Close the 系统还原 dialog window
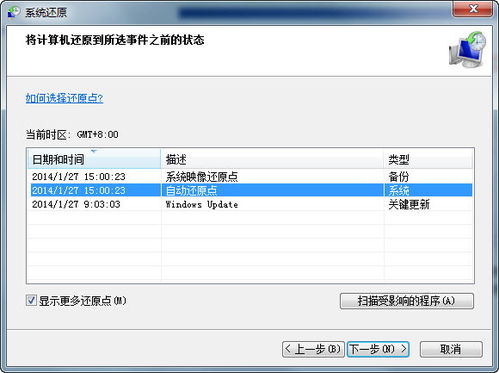The width and height of the screenshot is (499, 373). click(x=473, y=9)
